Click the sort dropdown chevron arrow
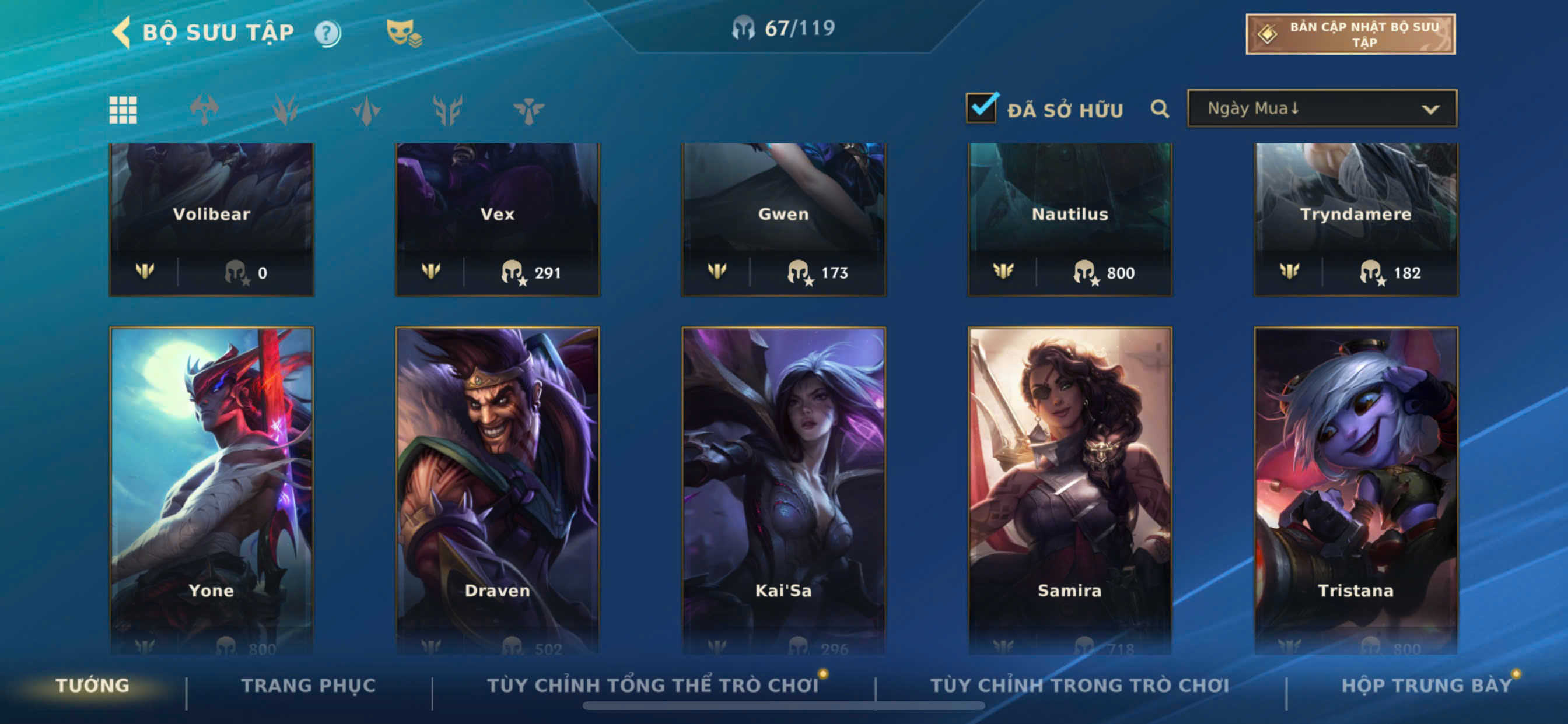The image size is (1568, 724). pos(1430,110)
